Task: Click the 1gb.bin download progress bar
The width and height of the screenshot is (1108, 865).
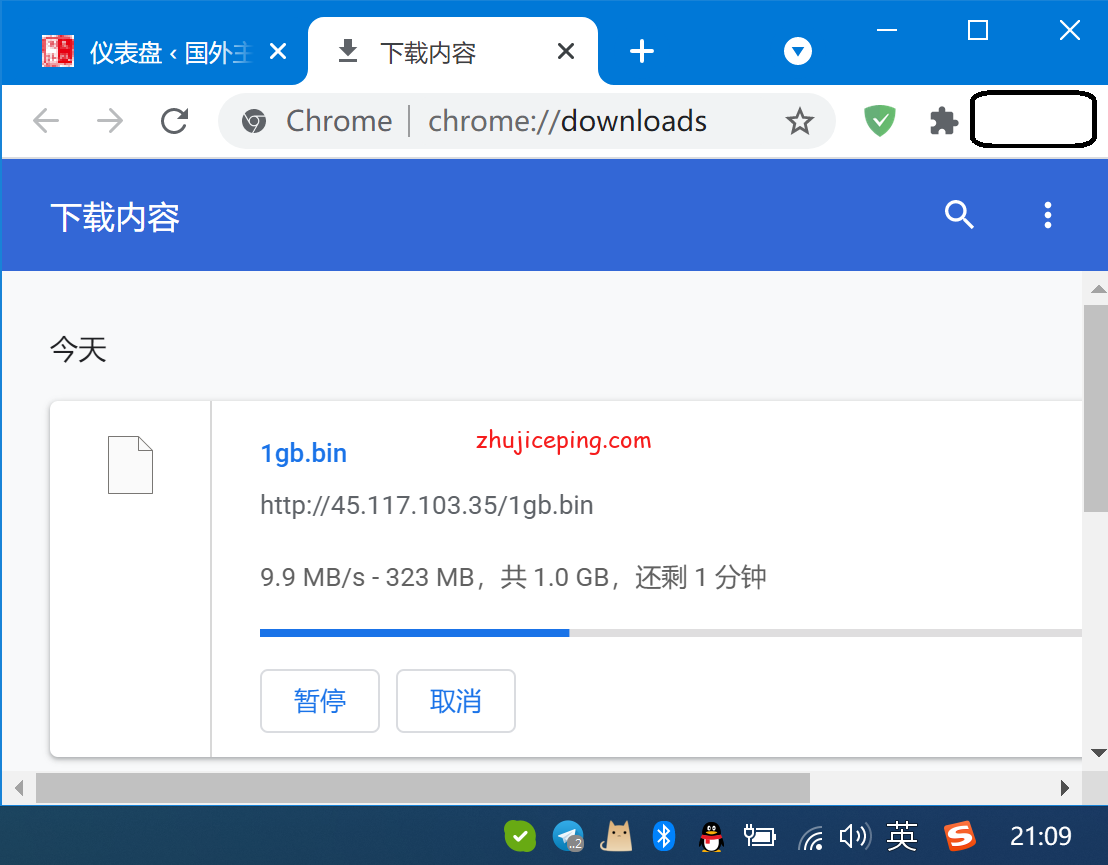Action: pyautogui.click(x=670, y=633)
